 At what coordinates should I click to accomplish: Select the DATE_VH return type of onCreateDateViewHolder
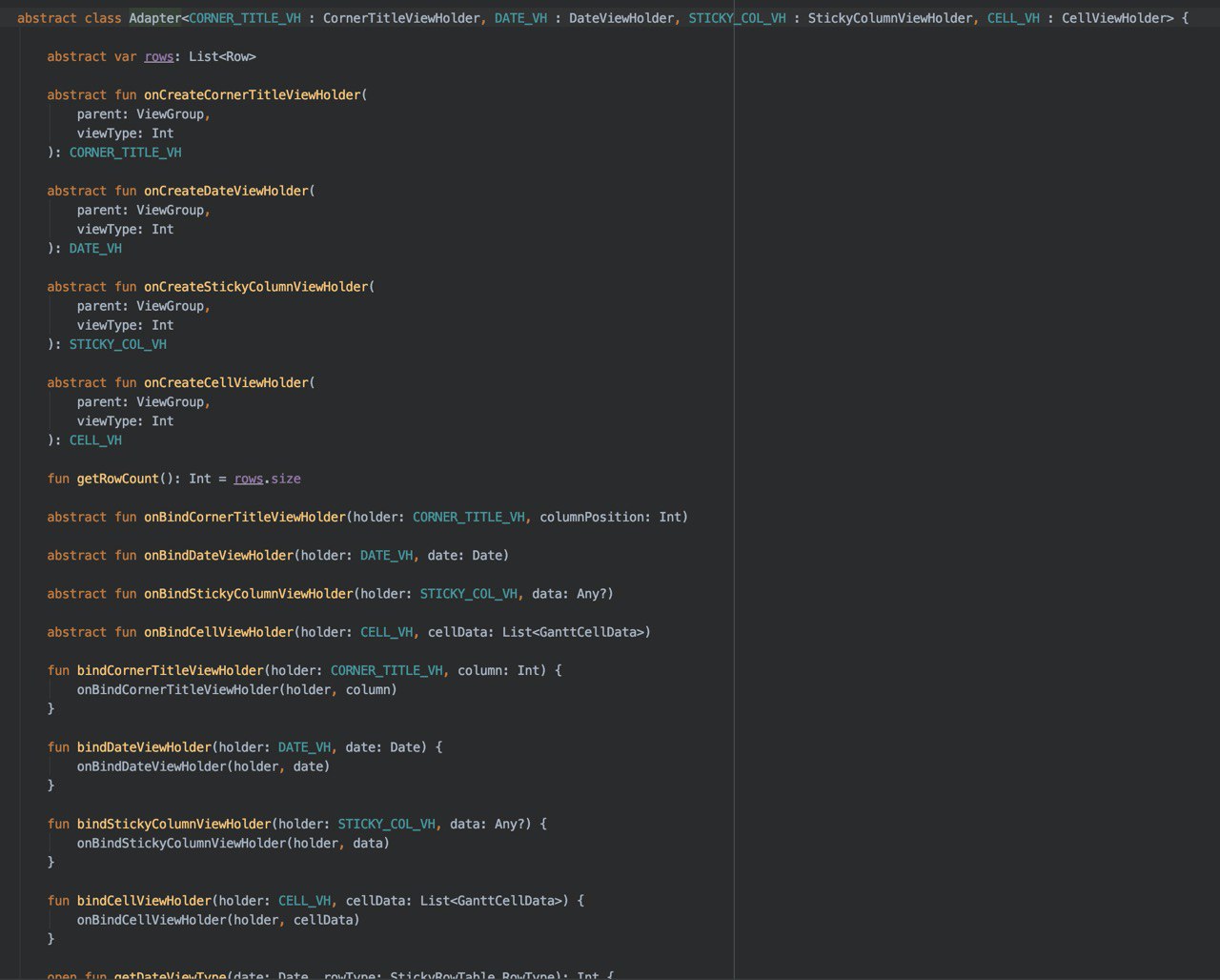(x=95, y=249)
